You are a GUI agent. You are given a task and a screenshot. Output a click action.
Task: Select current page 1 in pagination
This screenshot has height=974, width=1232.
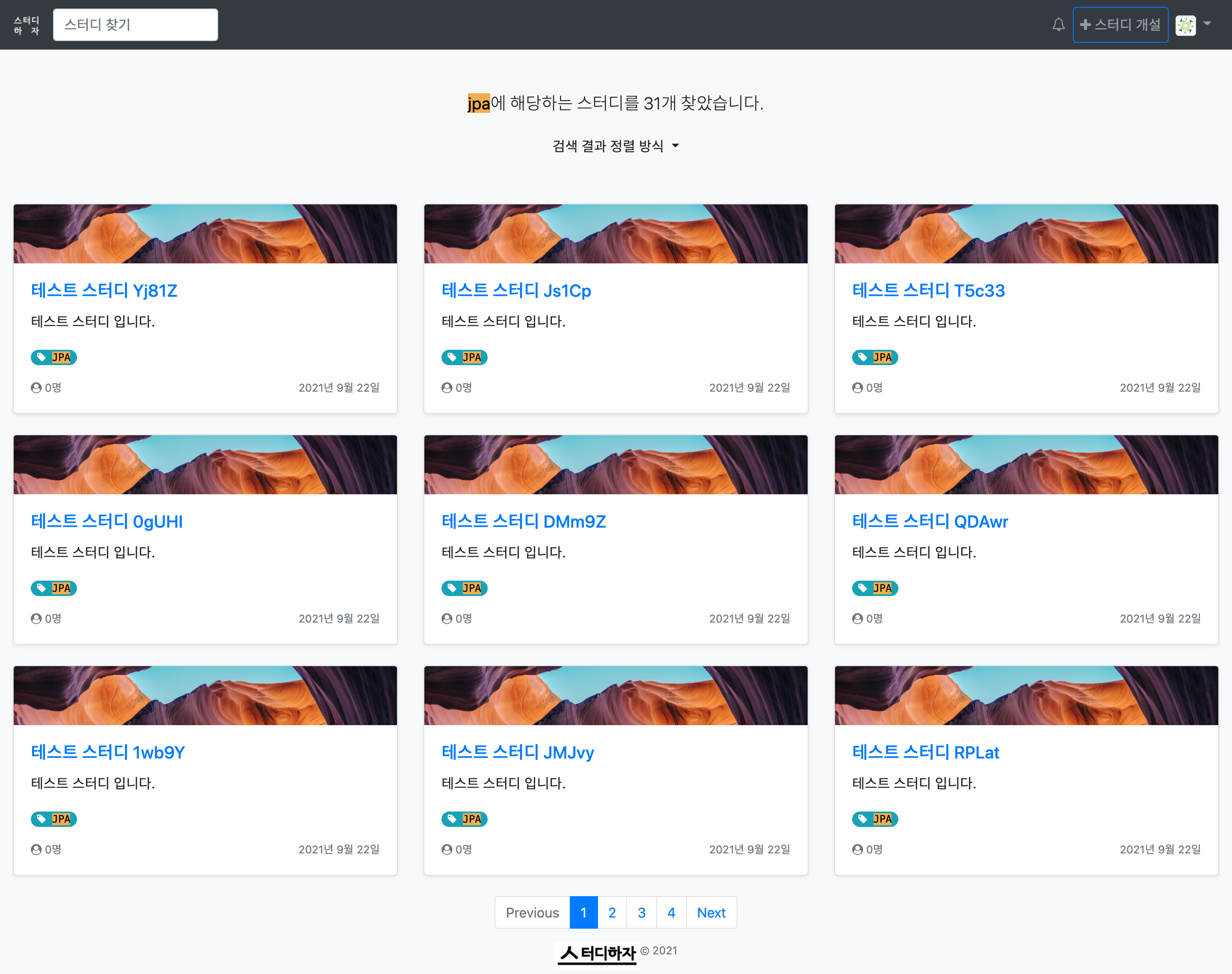(583, 912)
